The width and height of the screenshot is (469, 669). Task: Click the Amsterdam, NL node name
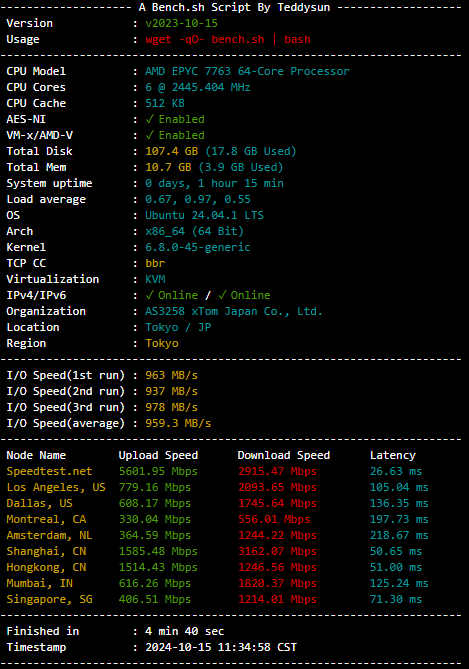(50, 535)
